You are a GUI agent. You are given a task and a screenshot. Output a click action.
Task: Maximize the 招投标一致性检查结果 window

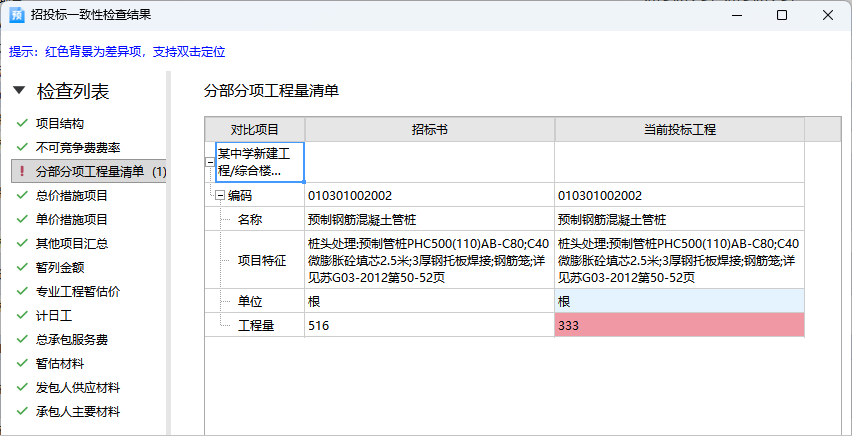tap(782, 16)
